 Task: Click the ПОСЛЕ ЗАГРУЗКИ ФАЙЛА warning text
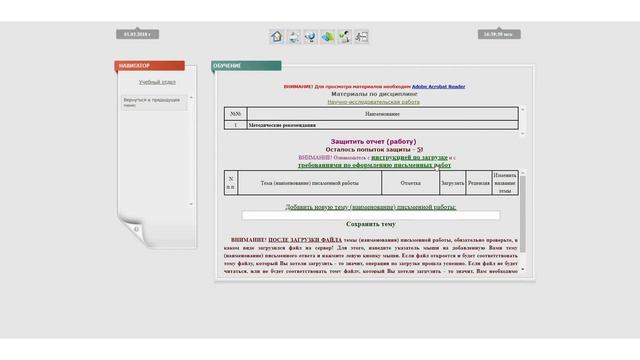click(x=305, y=240)
